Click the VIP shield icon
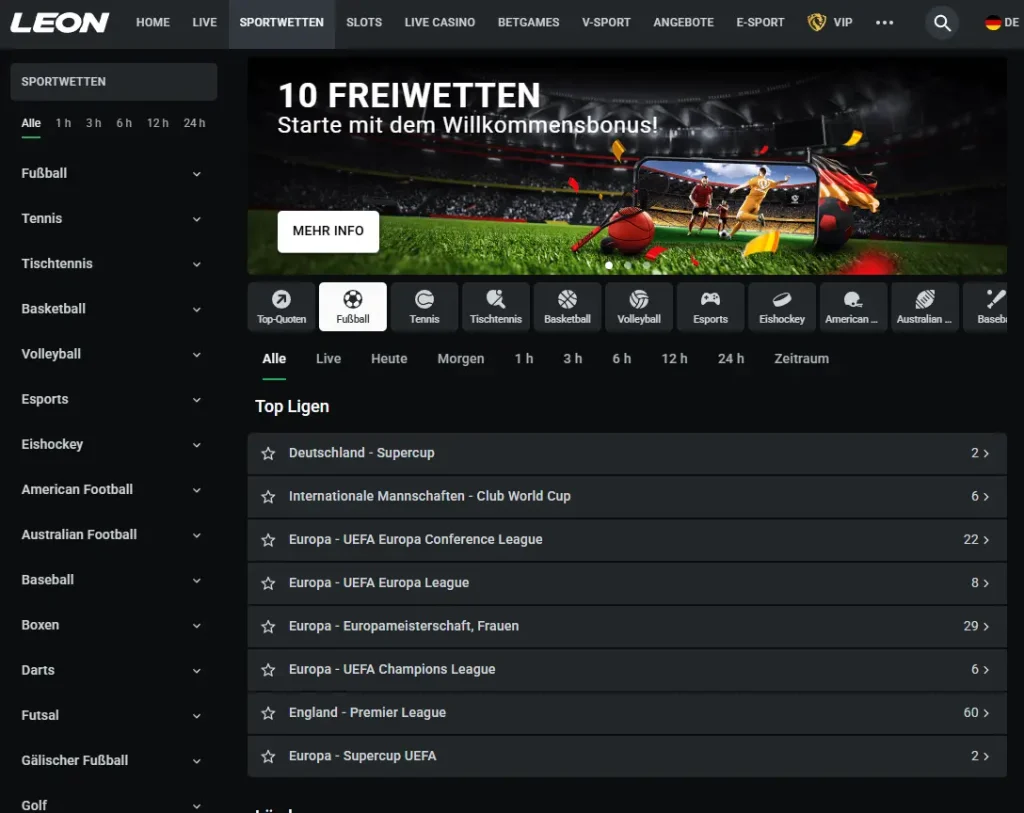 pos(816,23)
